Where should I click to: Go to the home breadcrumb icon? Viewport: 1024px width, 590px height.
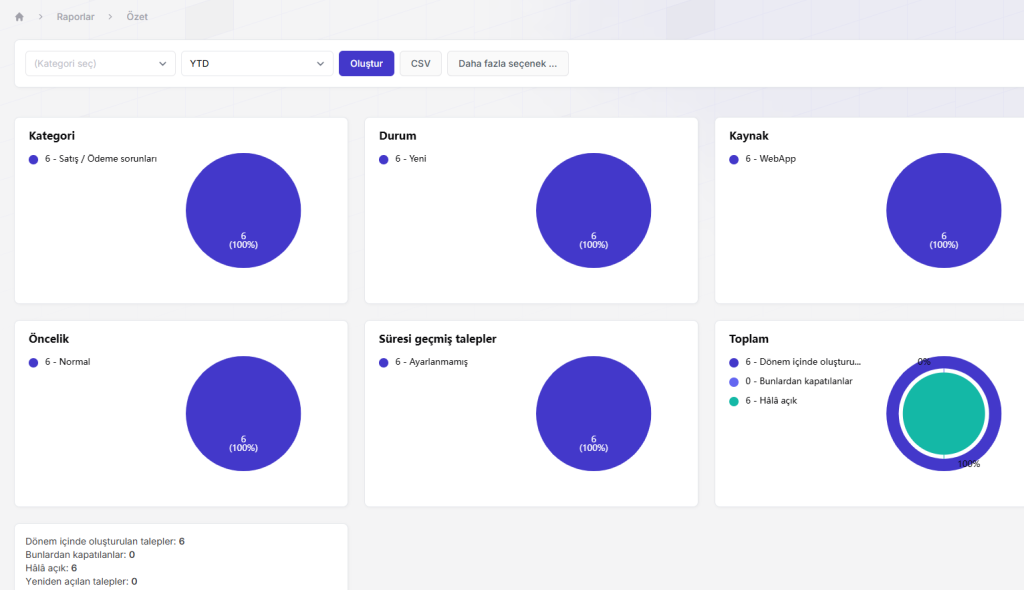coord(20,17)
